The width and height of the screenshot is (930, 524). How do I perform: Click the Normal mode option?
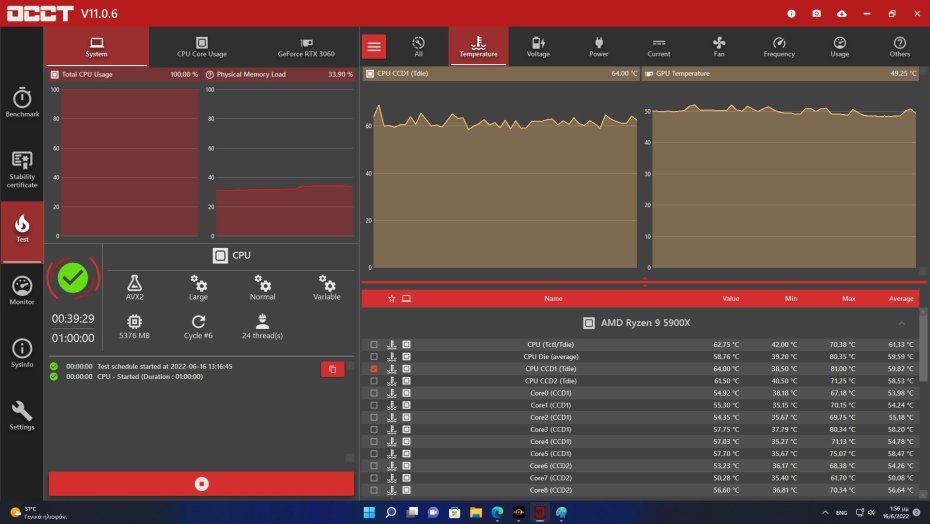[262, 287]
